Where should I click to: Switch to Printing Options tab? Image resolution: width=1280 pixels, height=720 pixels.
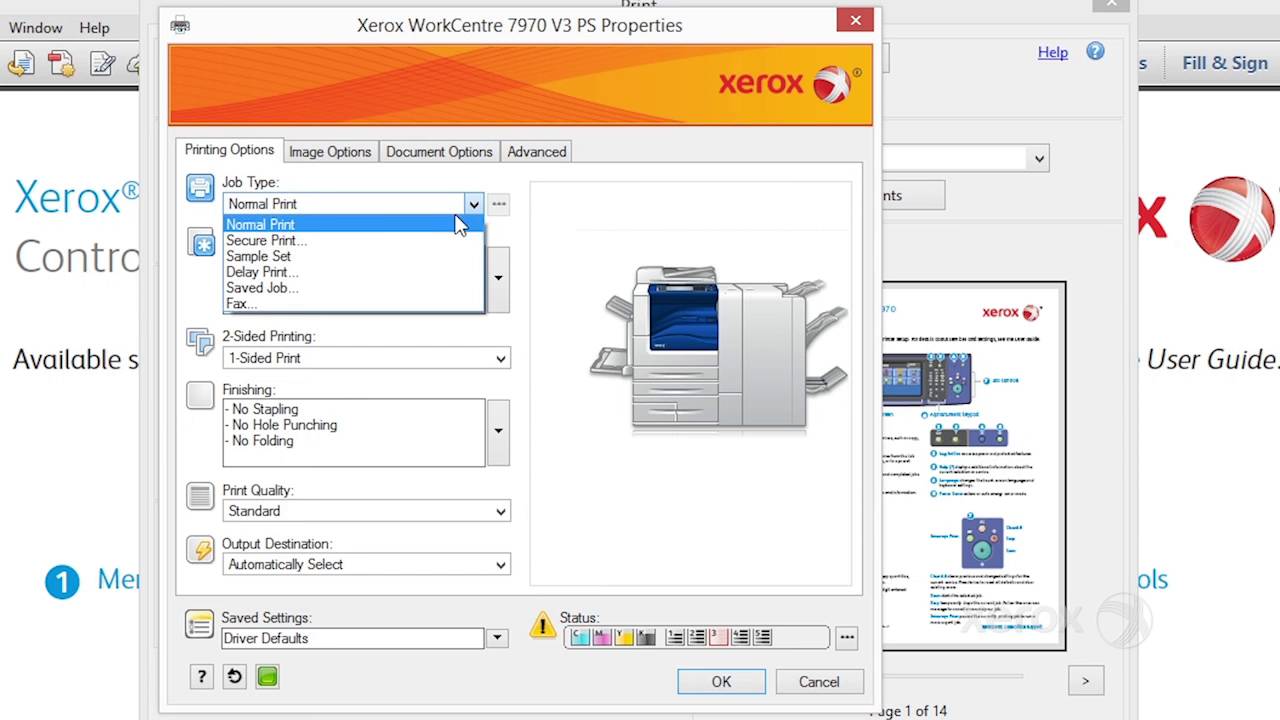229,150
